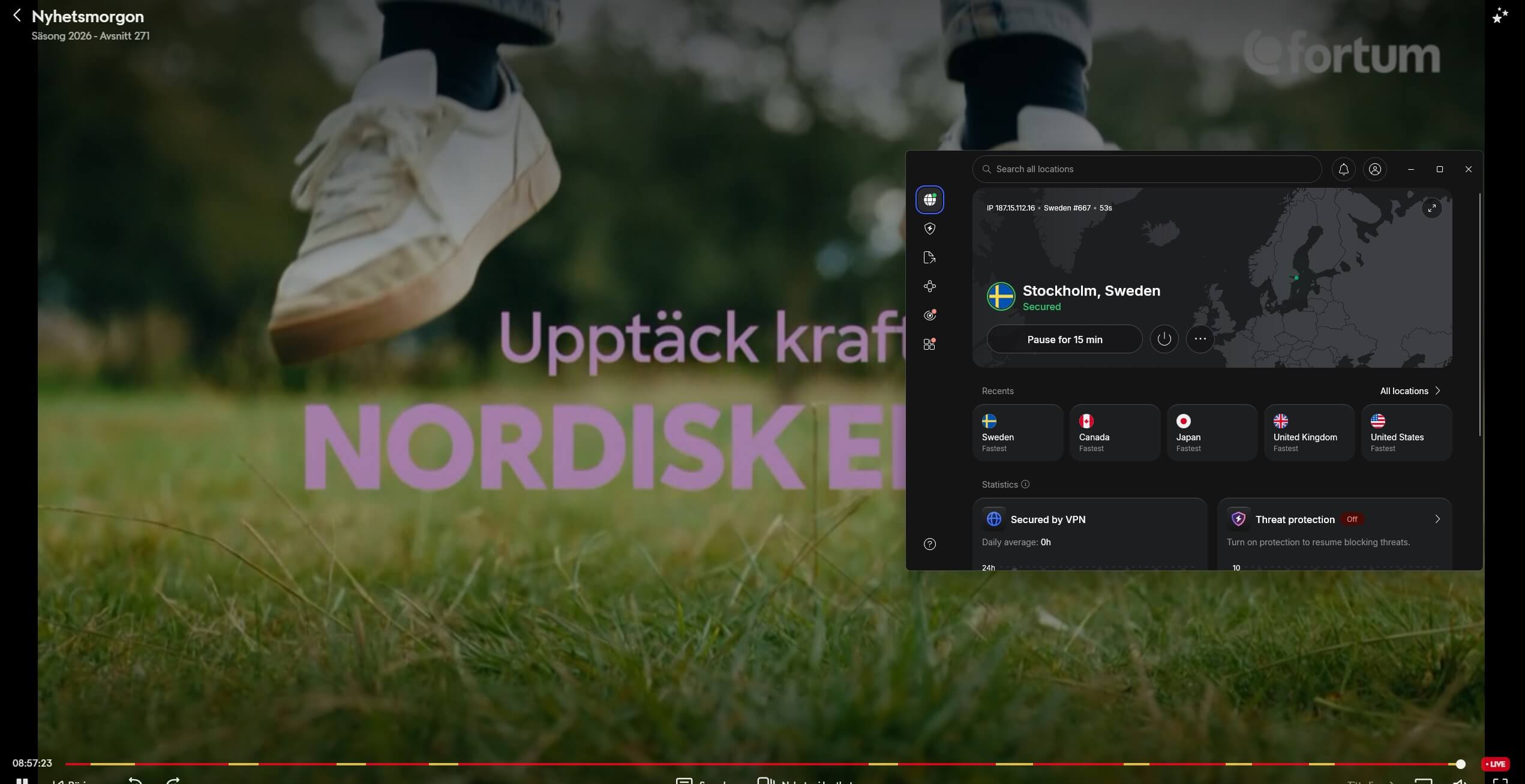1525x784 pixels.
Task: Close the VPN window
Action: point(1468,169)
